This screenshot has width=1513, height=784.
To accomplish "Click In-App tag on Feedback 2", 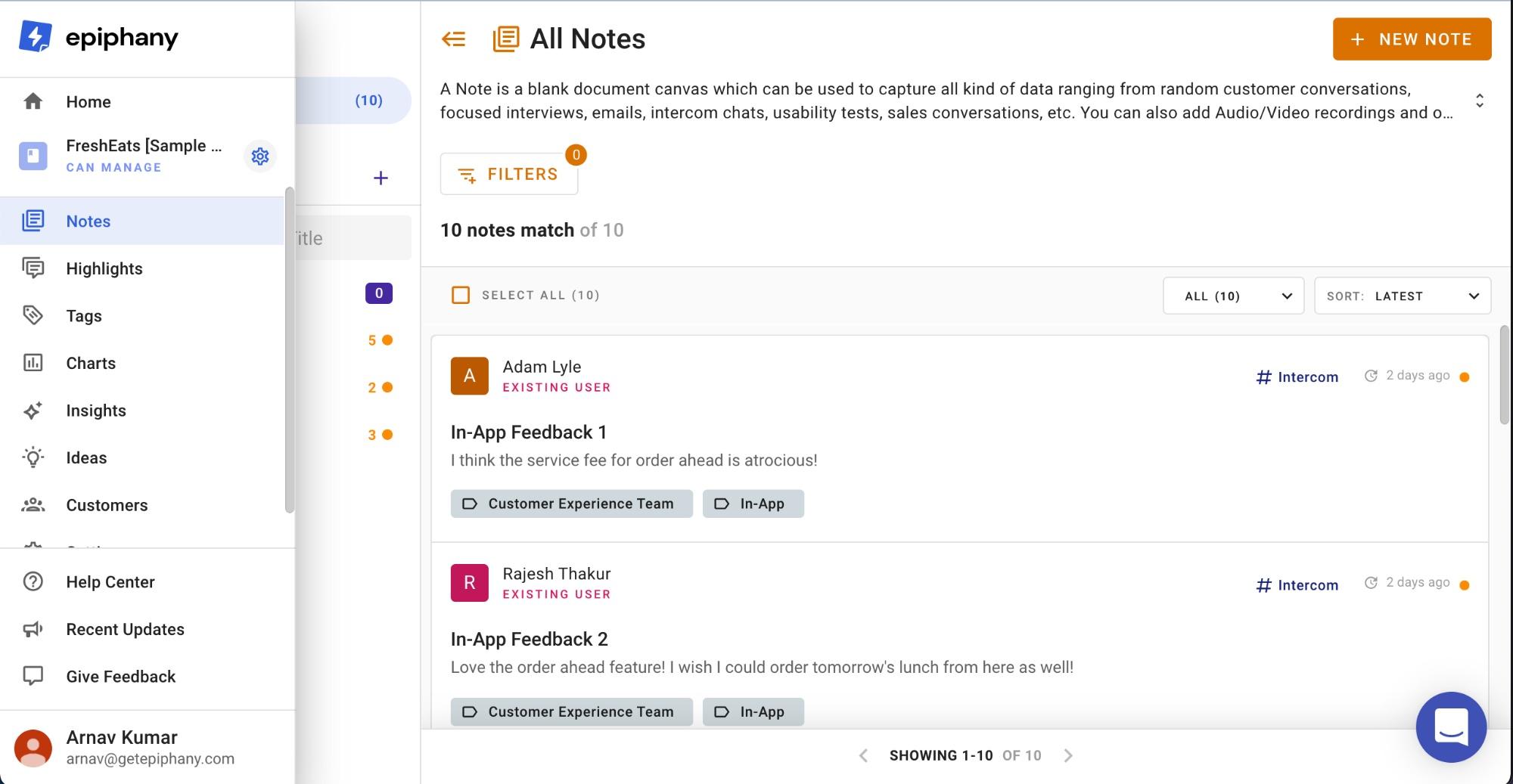I will 753,711.
